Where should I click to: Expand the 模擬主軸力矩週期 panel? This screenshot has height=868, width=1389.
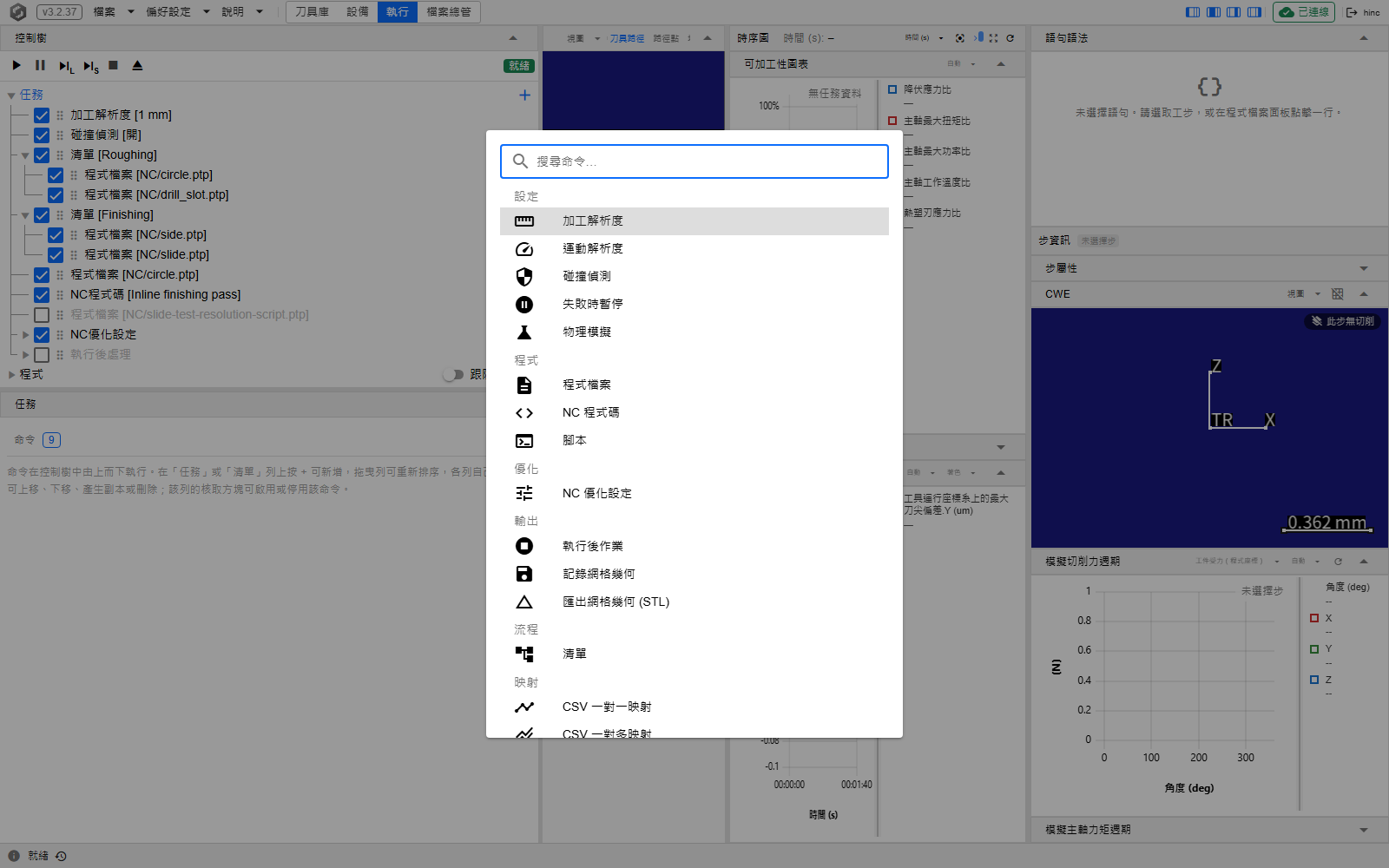point(1364,831)
